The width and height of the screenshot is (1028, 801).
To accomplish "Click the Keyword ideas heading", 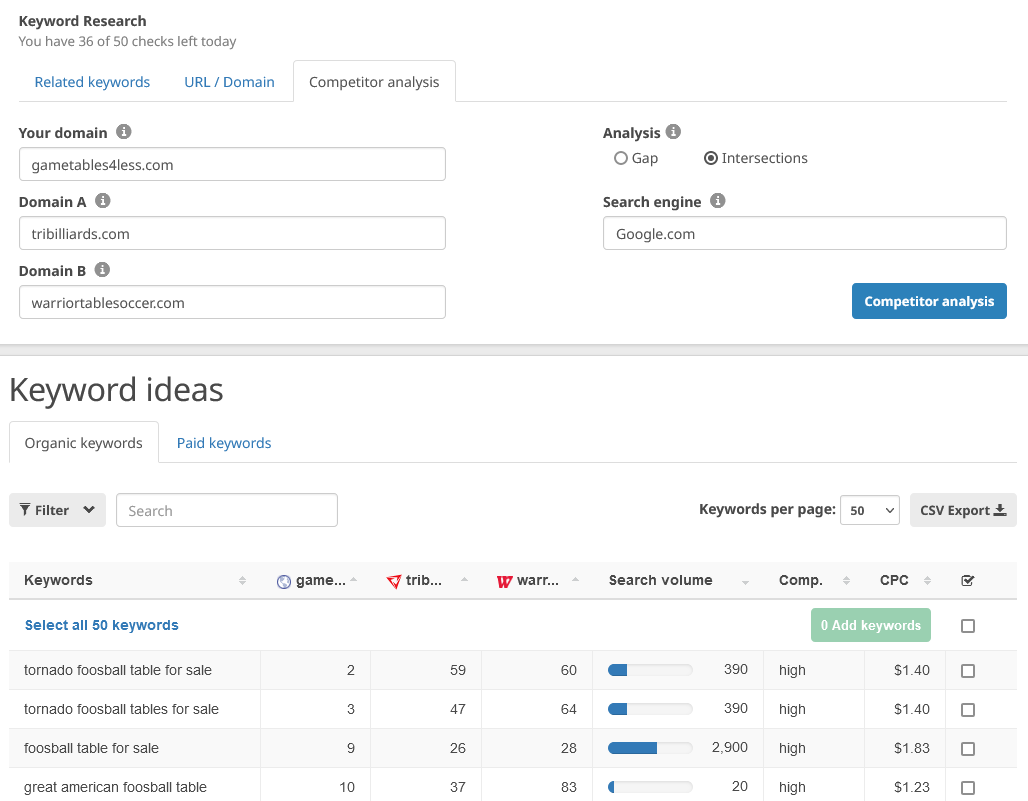I will (116, 390).
